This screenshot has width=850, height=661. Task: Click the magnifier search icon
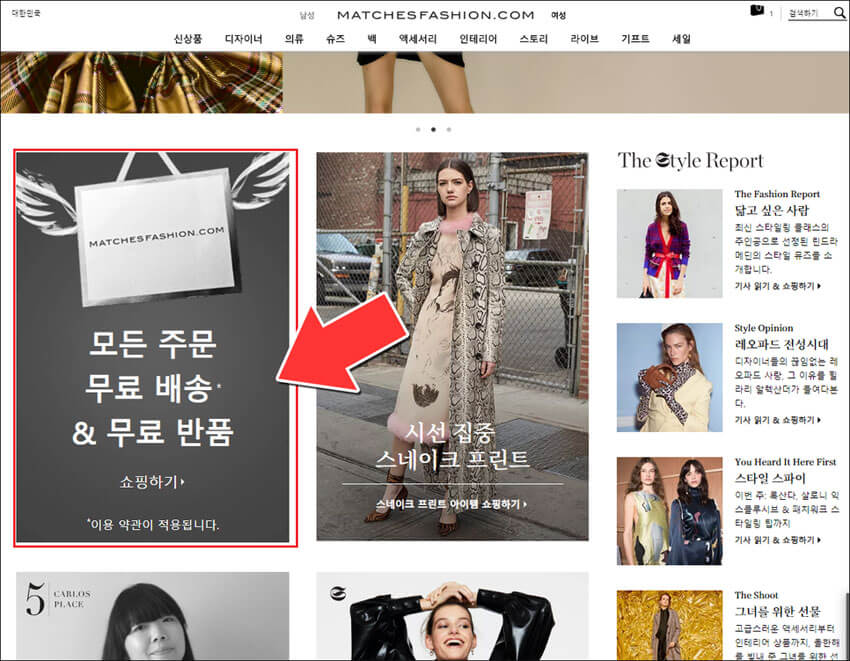[839, 13]
